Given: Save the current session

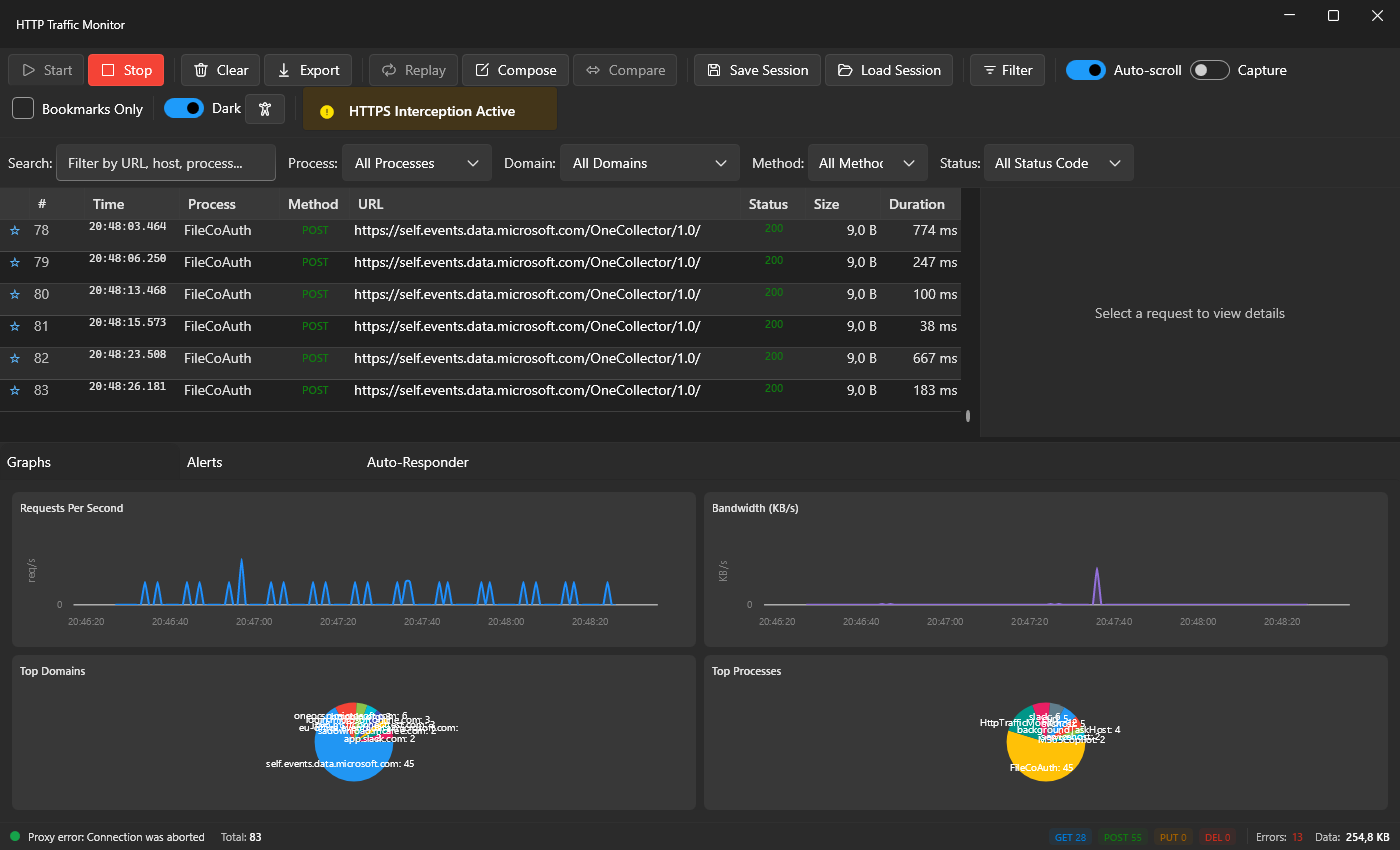Looking at the screenshot, I should (x=757, y=70).
